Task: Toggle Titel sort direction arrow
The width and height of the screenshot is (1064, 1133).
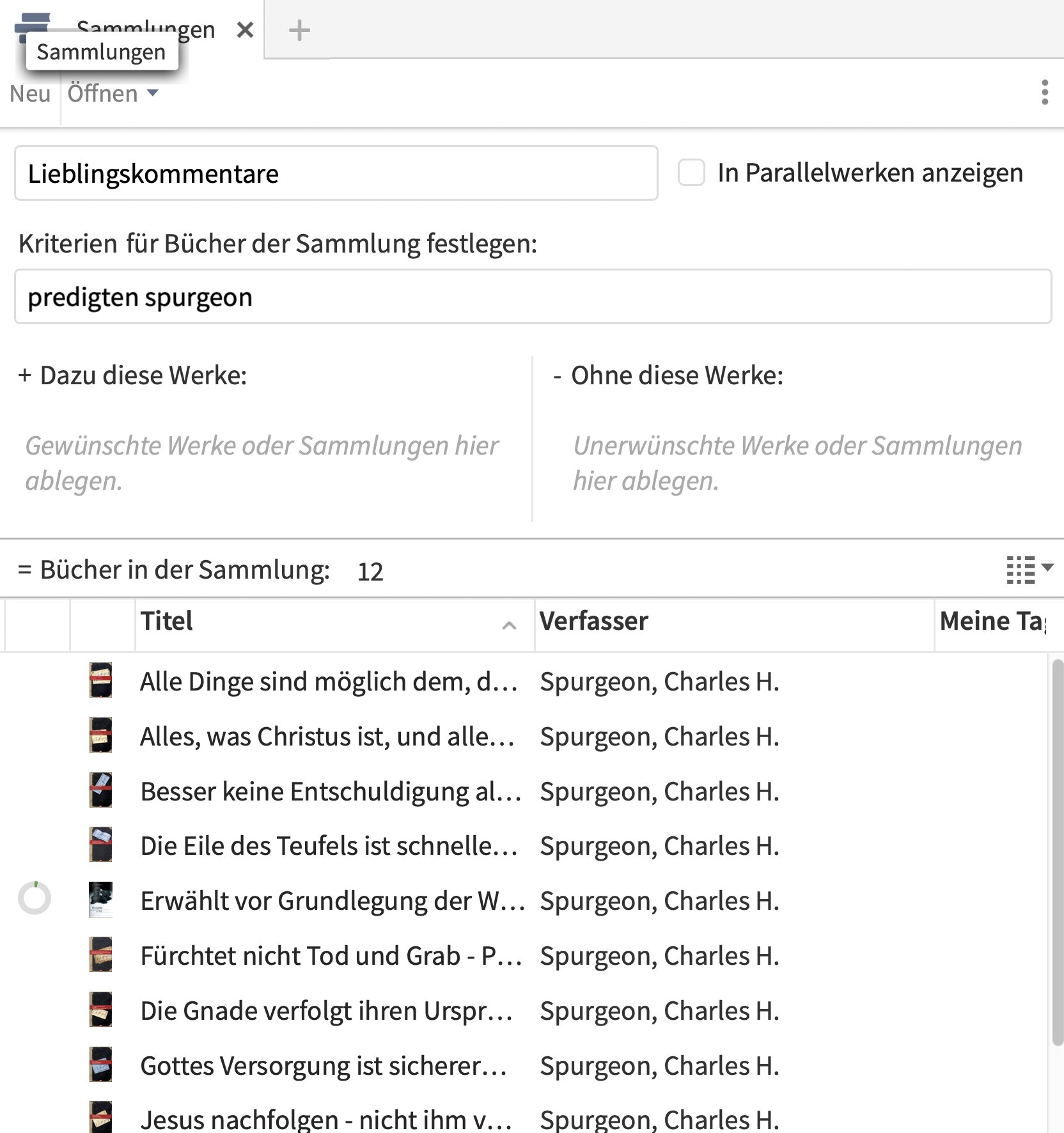Action: pyautogui.click(x=509, y=625)
